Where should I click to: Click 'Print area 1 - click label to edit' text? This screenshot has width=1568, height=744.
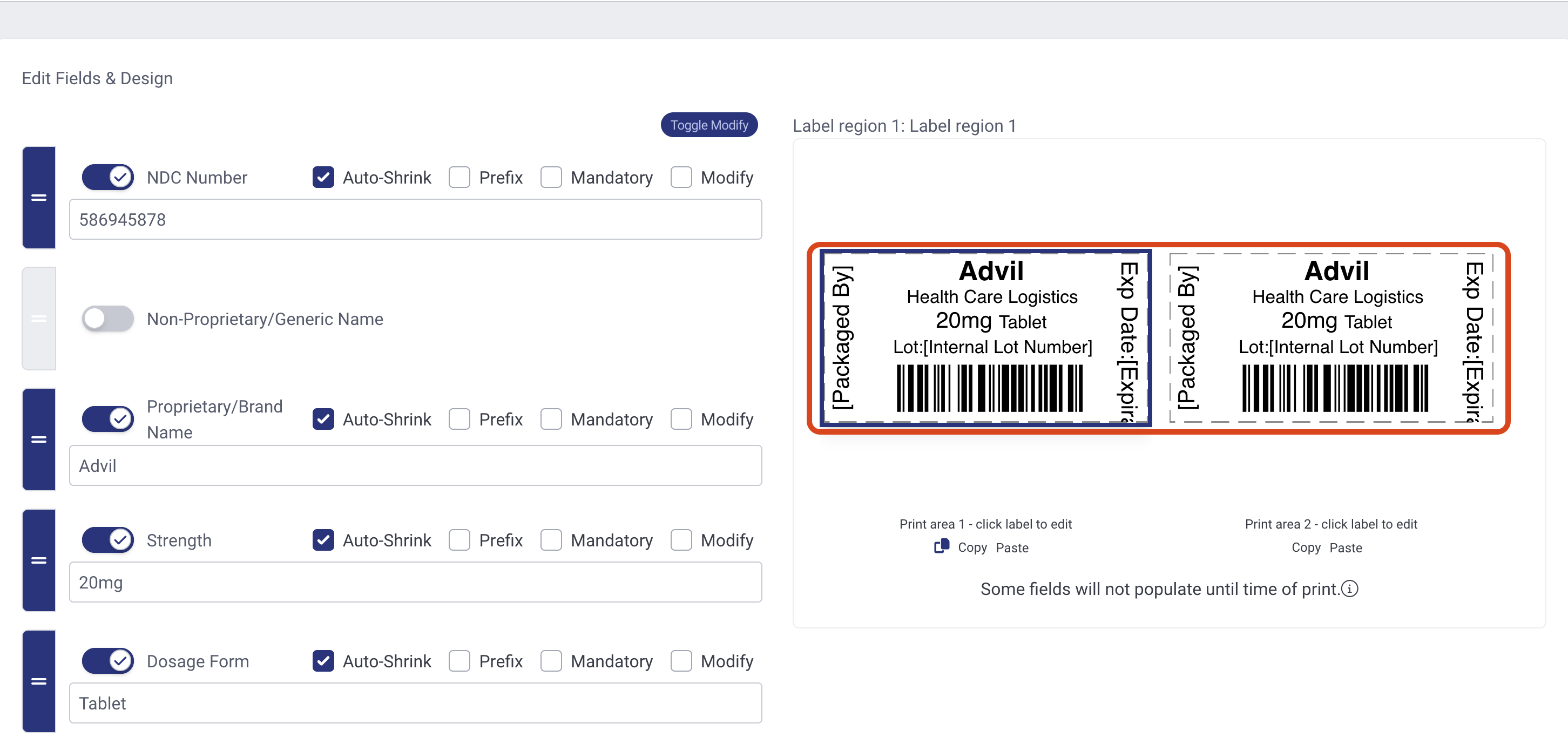[x=985, y=524]
